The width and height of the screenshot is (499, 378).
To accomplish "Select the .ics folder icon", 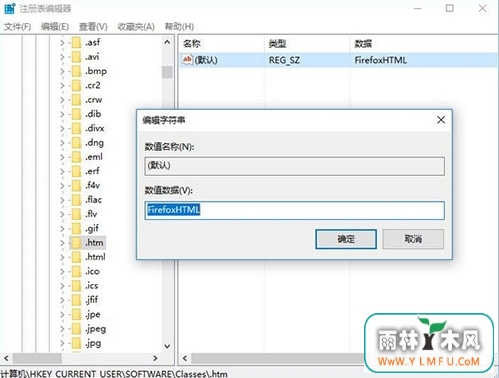I will [76, 286].
